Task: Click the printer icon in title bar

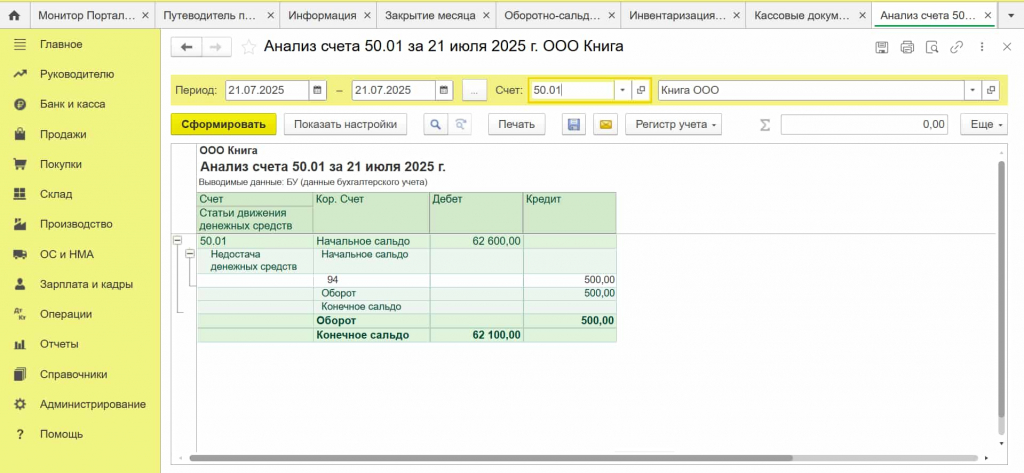Action: (x=907, y=47)
